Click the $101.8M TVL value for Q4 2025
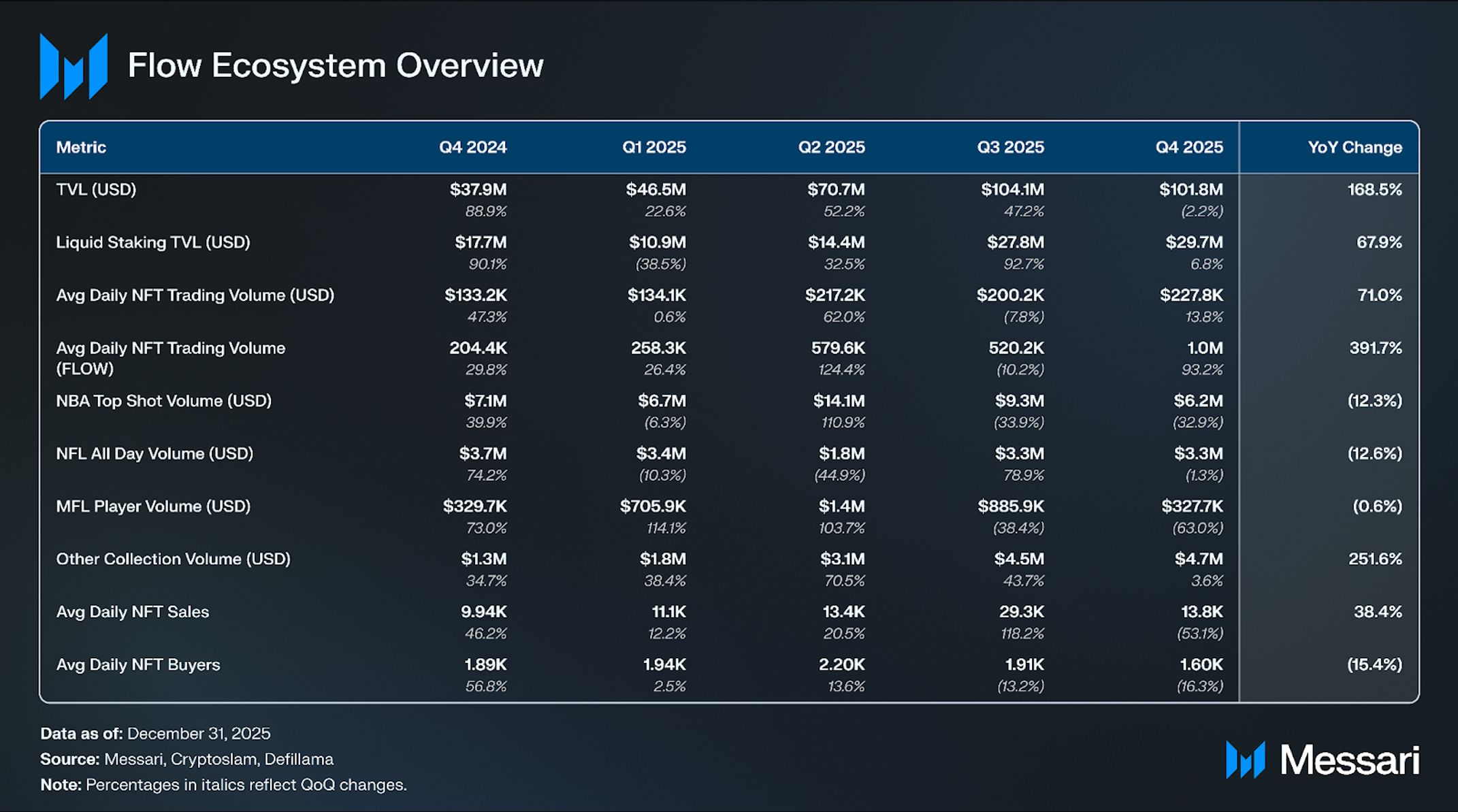The image size is (1458, 812). tap(1190, 189)
